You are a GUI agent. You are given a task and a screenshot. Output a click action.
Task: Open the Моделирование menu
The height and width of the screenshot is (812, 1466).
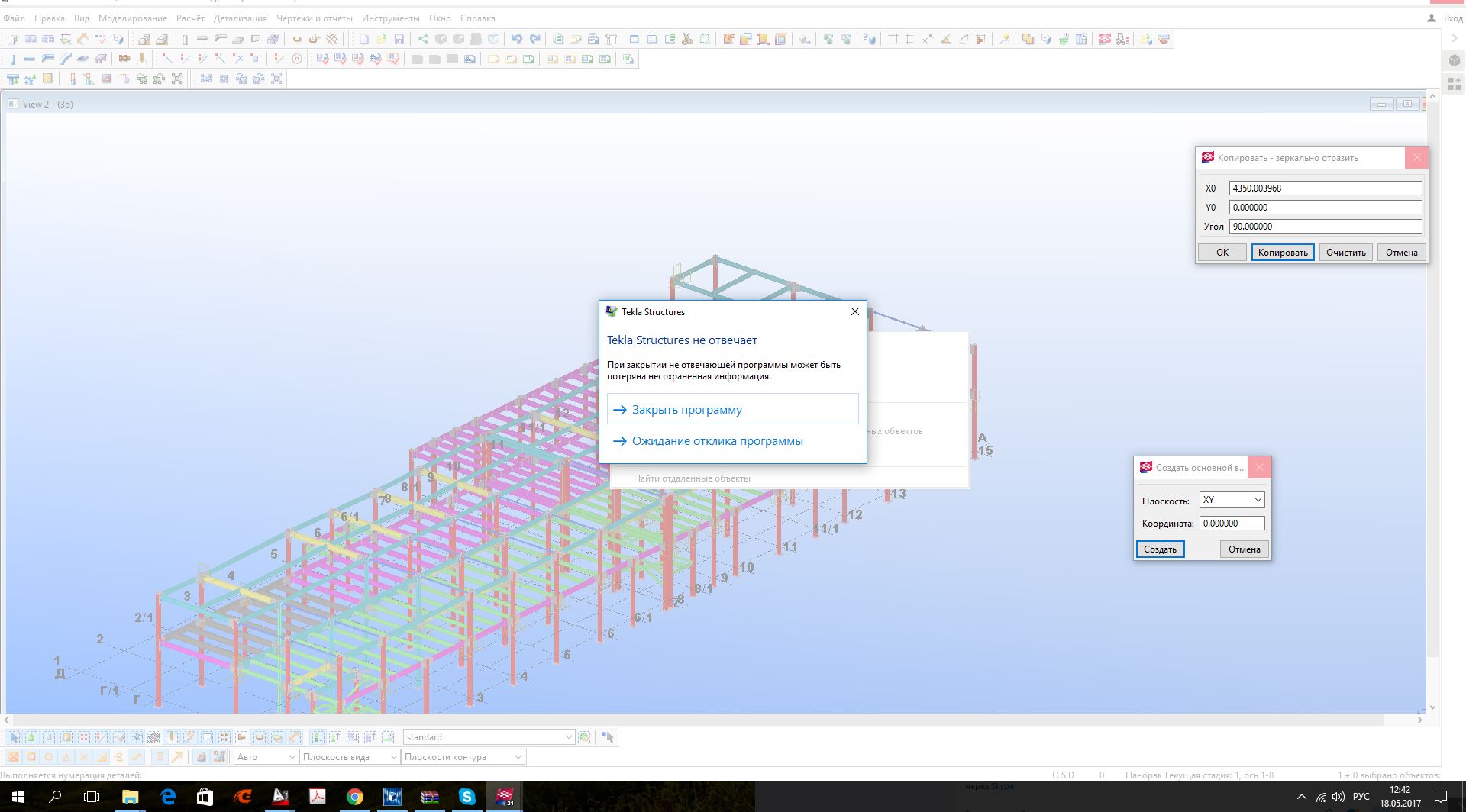[132, 18]
